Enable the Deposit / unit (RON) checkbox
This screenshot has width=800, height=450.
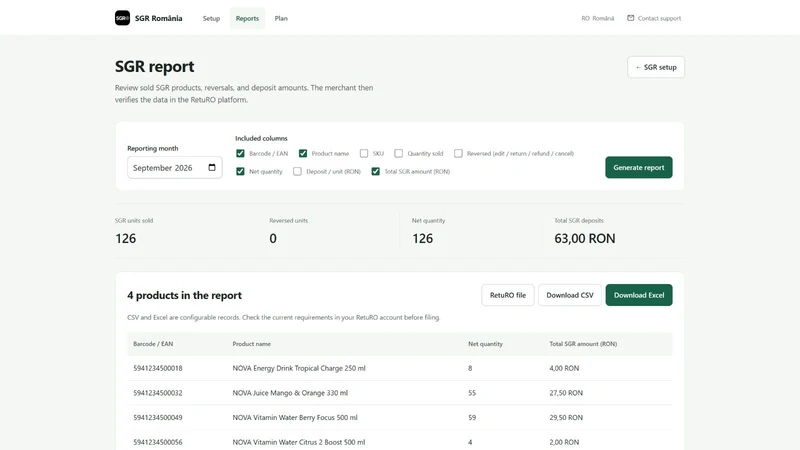pos(297,171)
